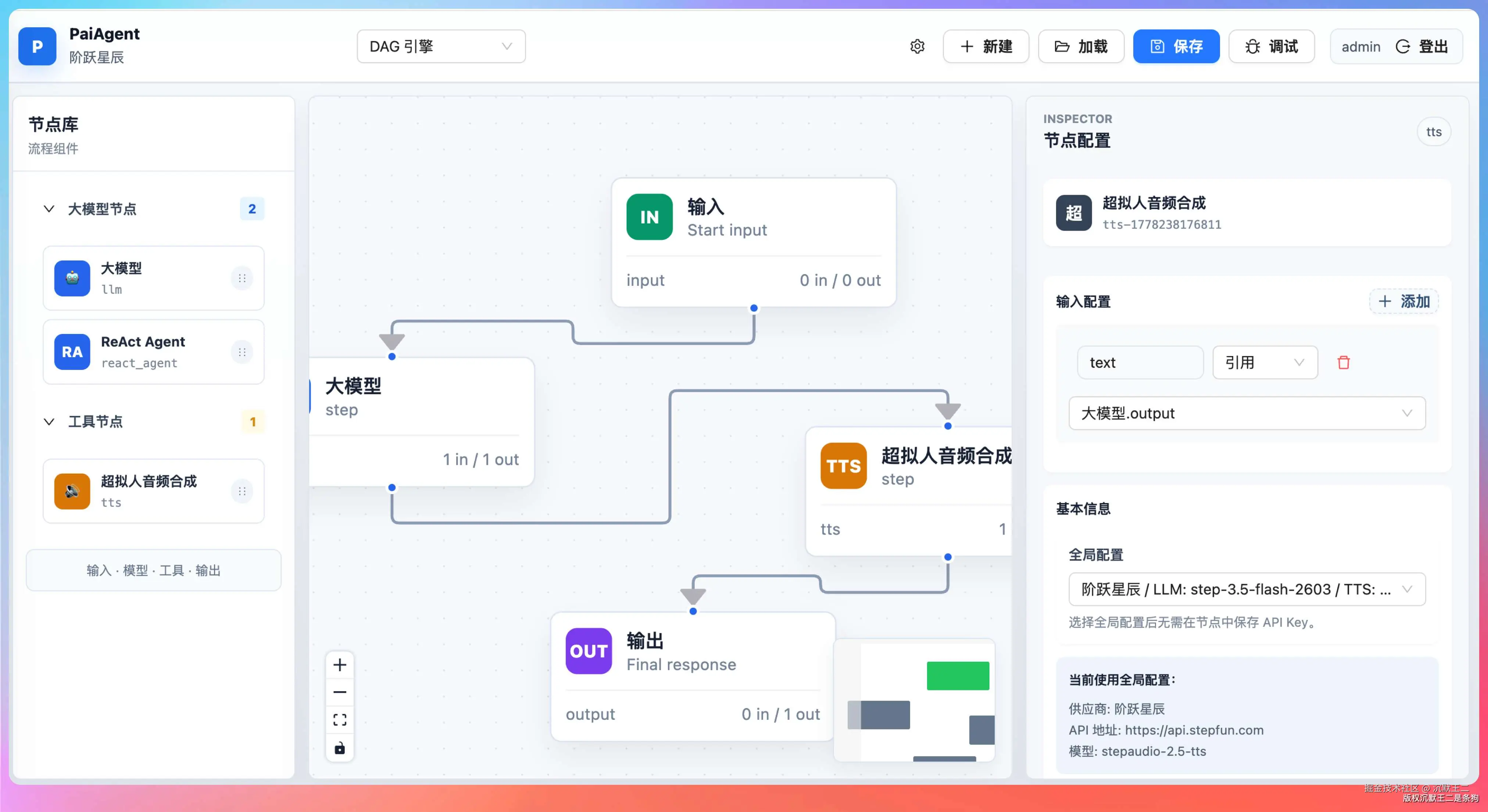This screenshot has height=812, width=1488.
Task: Click the orange TTS icon on the canvas node
Action: click(x=843, y=466)
